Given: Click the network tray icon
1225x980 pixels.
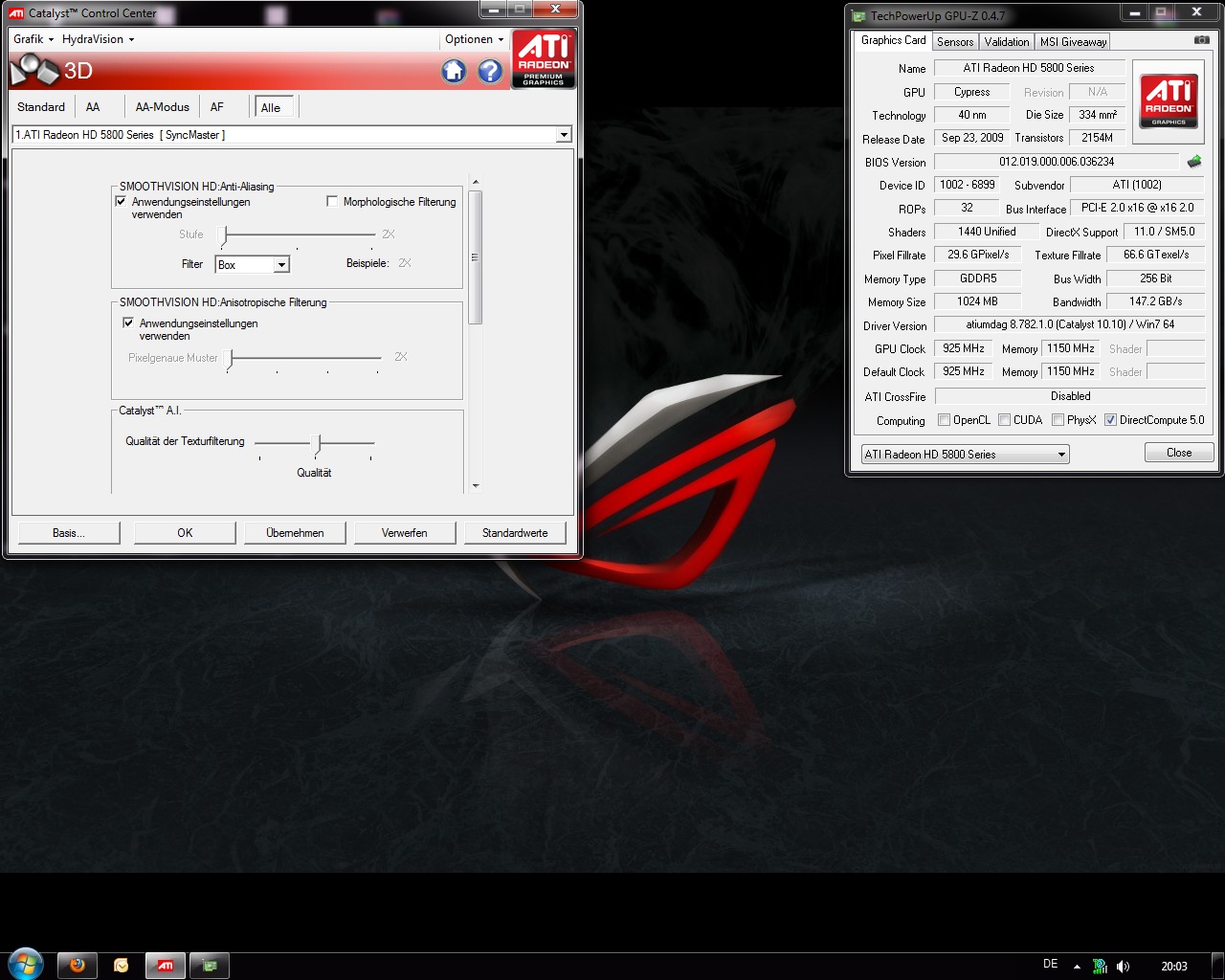Looking at the screenshot, I should tap(1100, 967).
